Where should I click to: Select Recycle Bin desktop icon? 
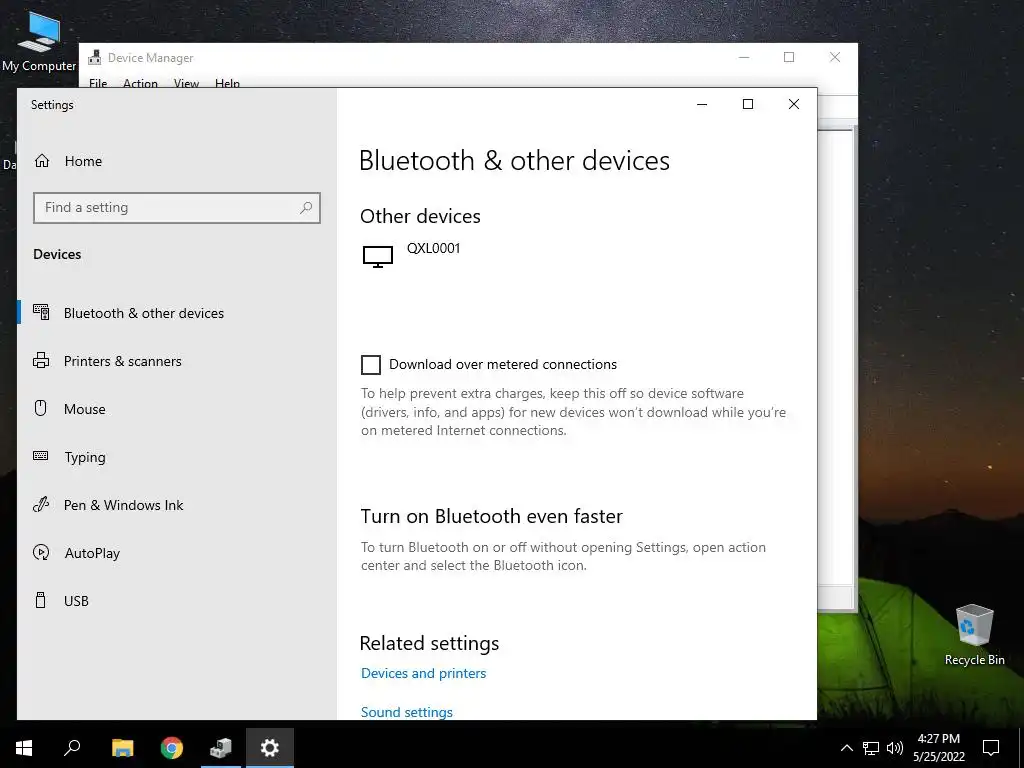tap(974, 635)
